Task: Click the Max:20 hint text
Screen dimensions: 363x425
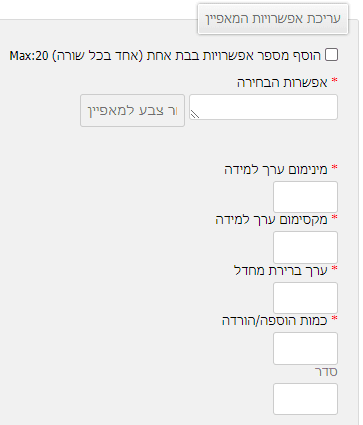Action: point(29,56)
